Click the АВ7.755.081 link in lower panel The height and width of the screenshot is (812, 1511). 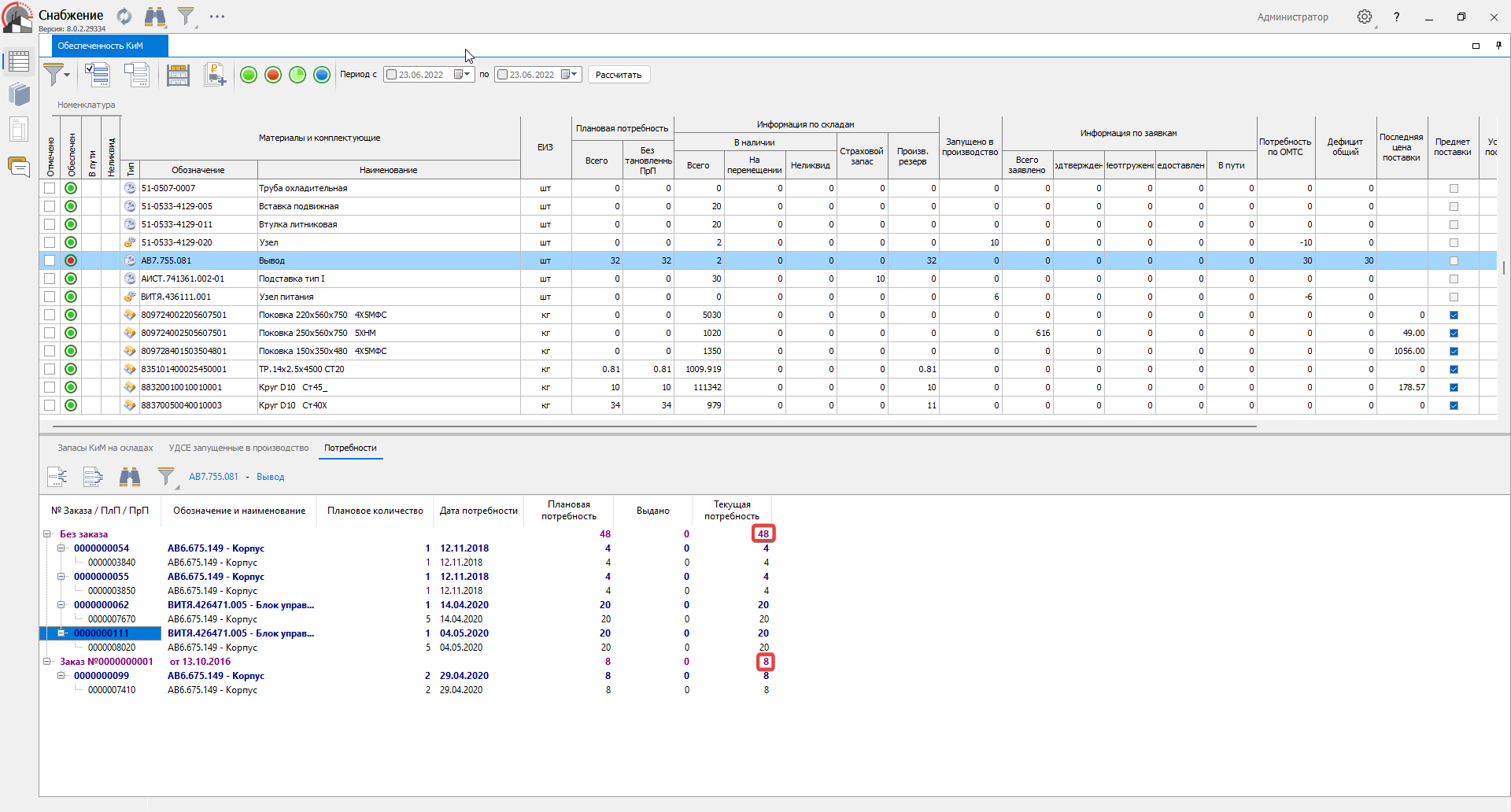point(213,477)
